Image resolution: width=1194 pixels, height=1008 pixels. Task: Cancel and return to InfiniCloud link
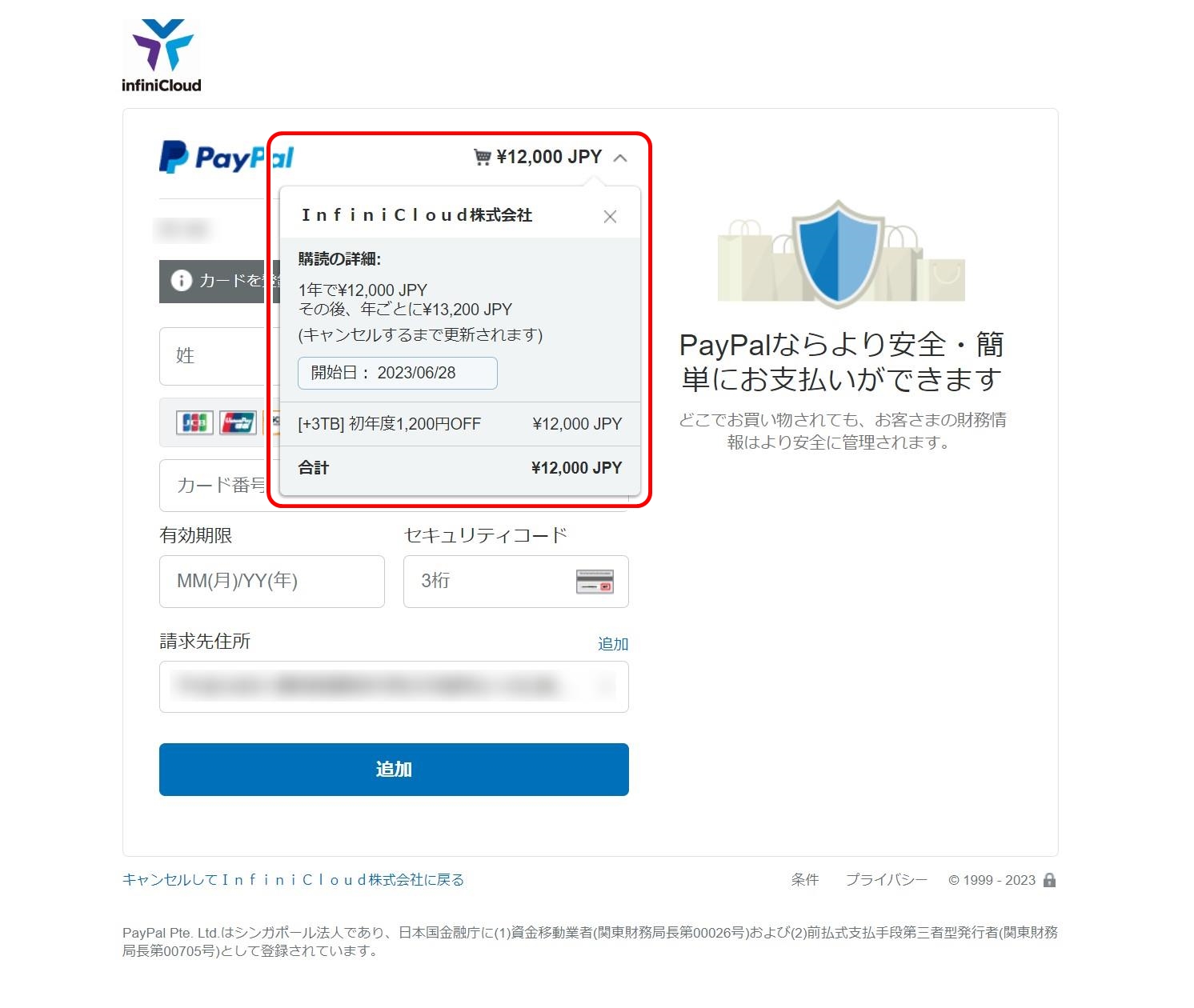click(293, 880)
